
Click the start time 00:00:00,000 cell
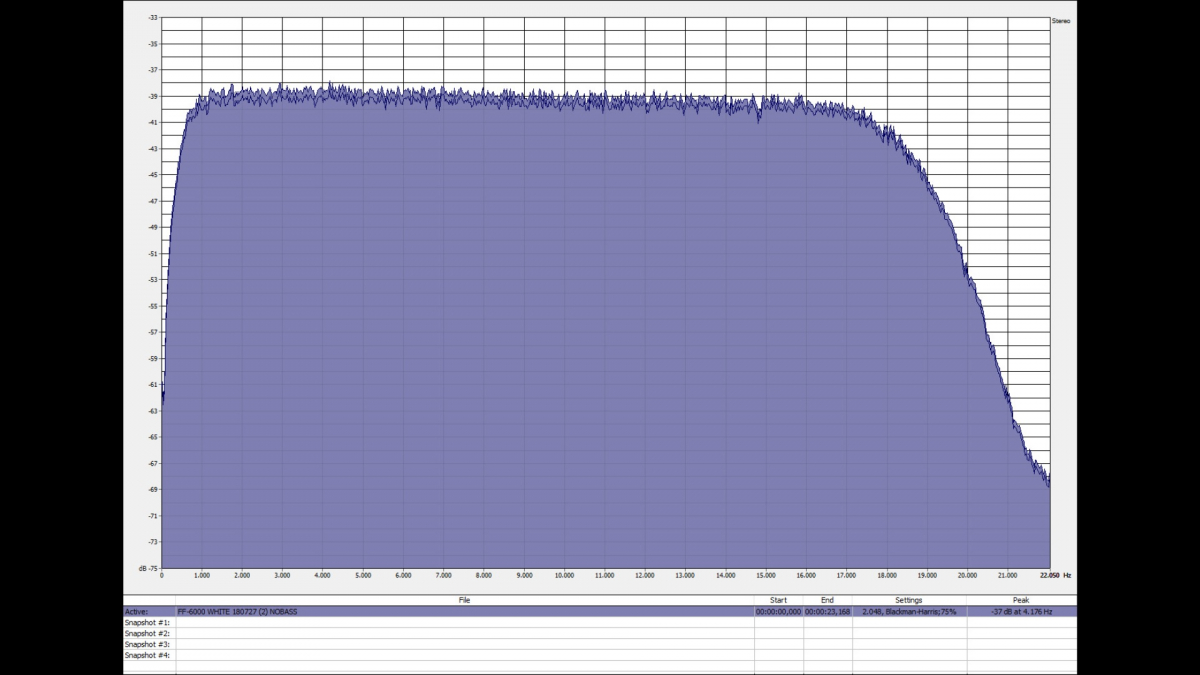(x=778, y=611)
